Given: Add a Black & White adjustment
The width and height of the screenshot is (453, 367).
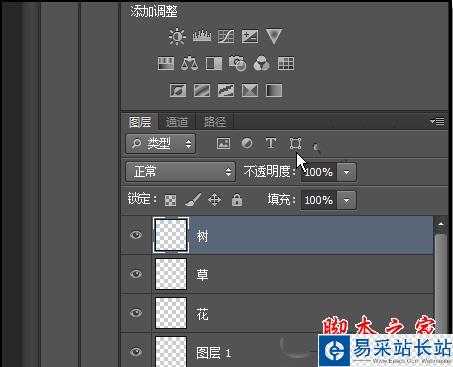Looking at the screenshot, I should pos(214,63).
